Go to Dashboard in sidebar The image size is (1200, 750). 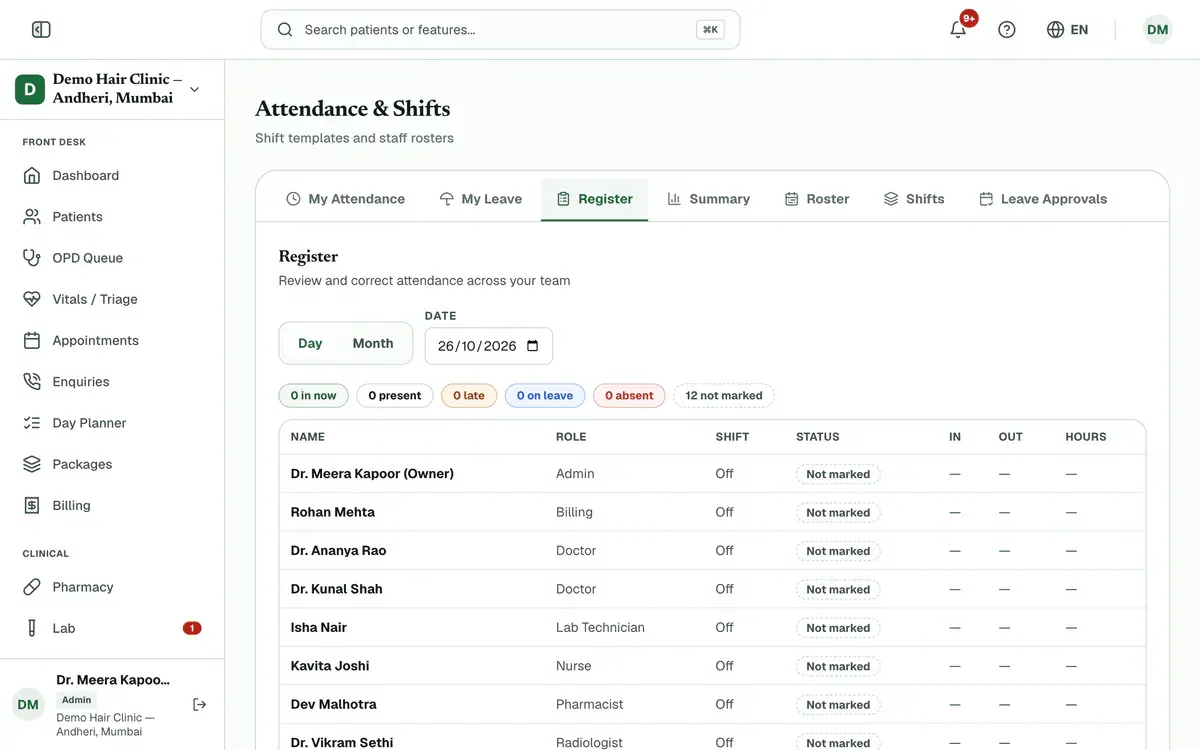pos(112,176)
